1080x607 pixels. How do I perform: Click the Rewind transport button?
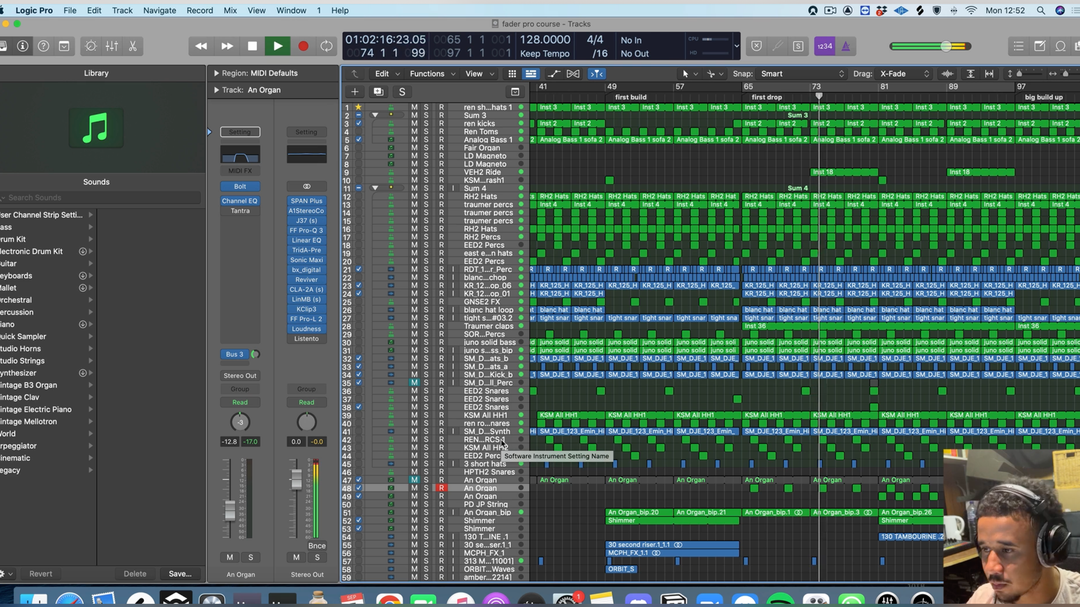tap(201, 46)
